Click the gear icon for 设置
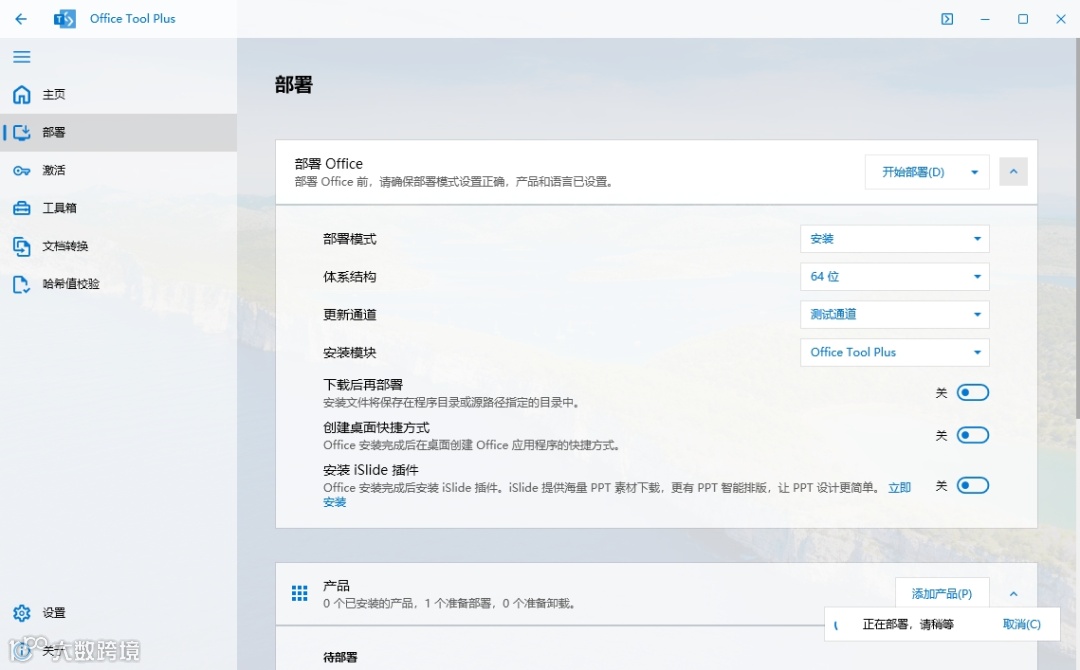 (21, 613)
